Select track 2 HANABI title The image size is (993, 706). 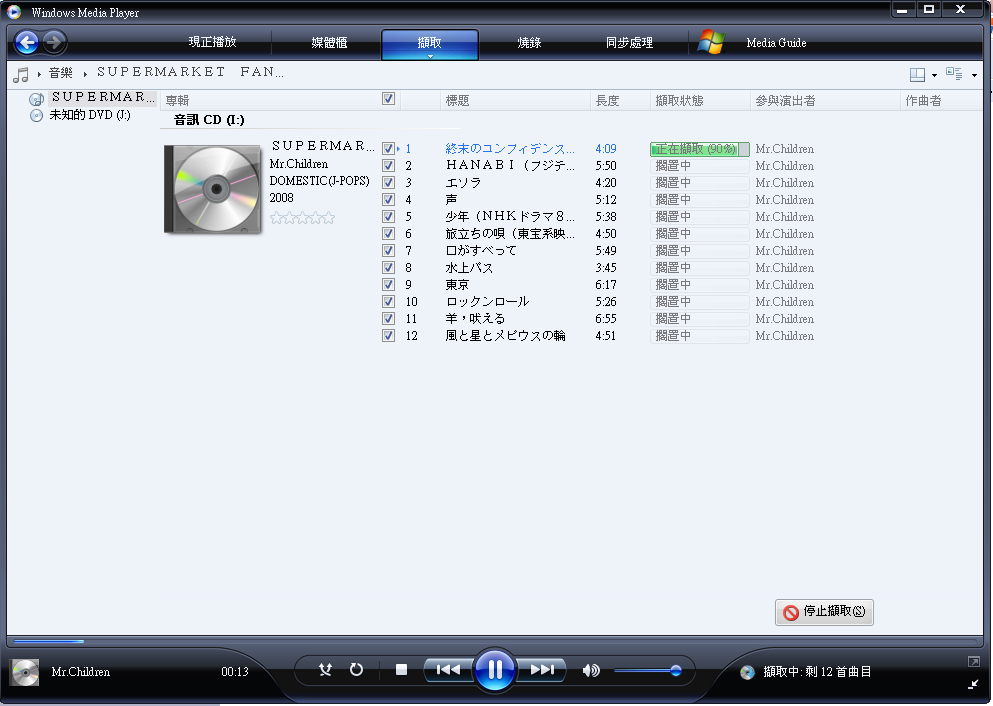[510, 166]
